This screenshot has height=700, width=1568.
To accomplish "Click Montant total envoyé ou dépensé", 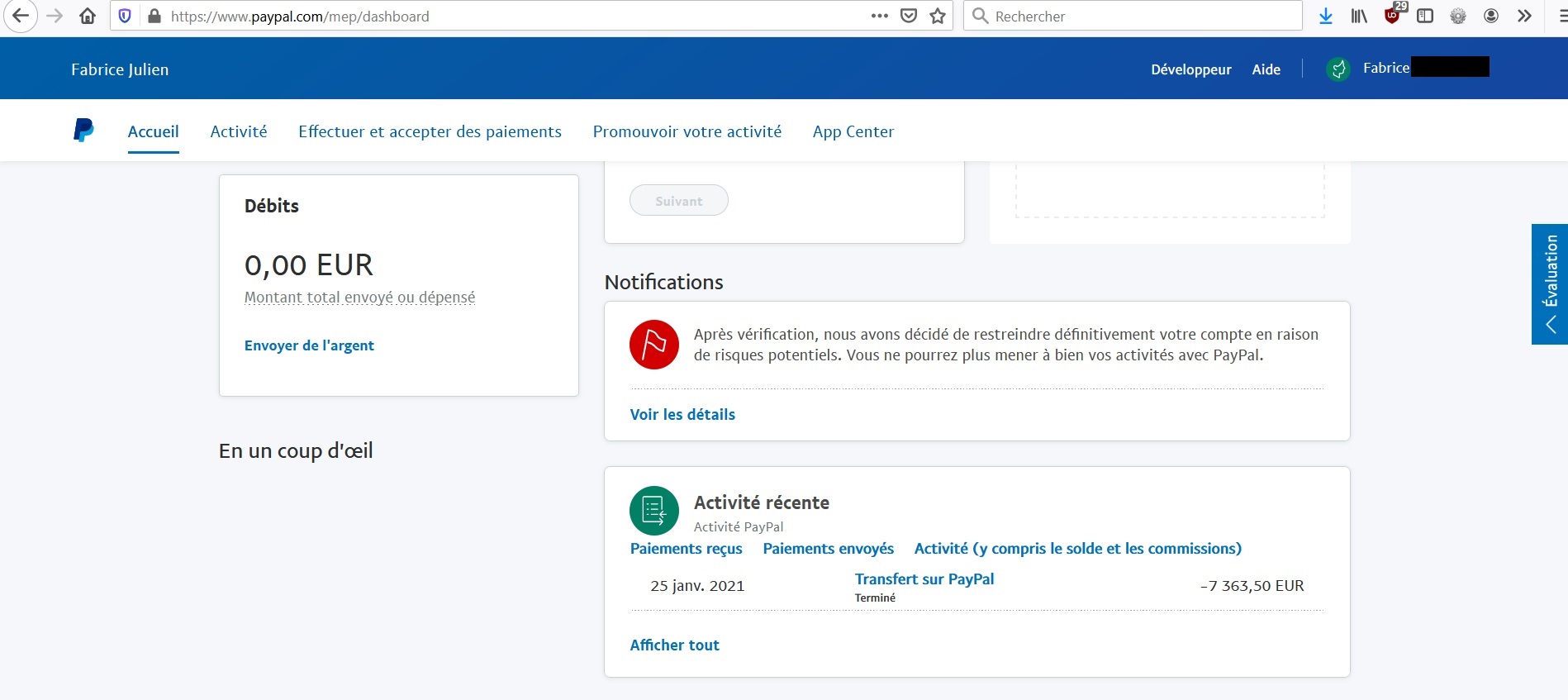I will pos(359,297).
